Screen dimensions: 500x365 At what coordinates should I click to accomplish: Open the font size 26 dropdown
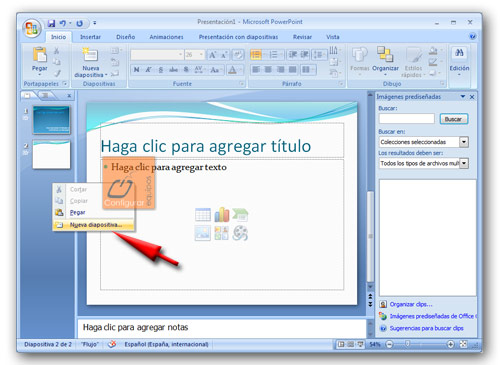(201, 55)
